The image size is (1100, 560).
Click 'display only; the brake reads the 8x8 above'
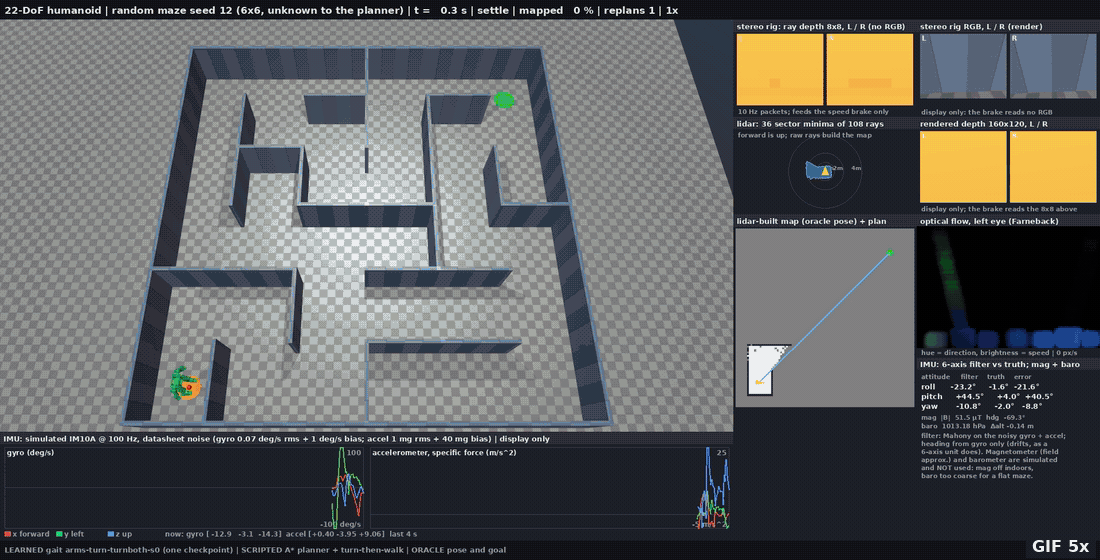(x=999, y=208)
